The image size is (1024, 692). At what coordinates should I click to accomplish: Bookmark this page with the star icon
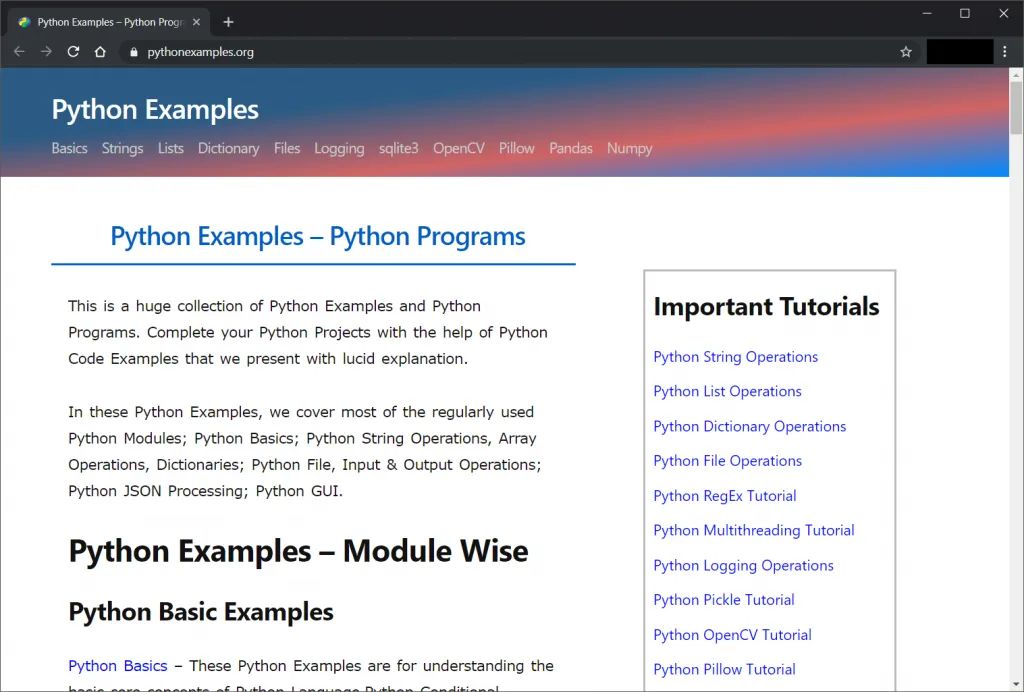(906, 52)
